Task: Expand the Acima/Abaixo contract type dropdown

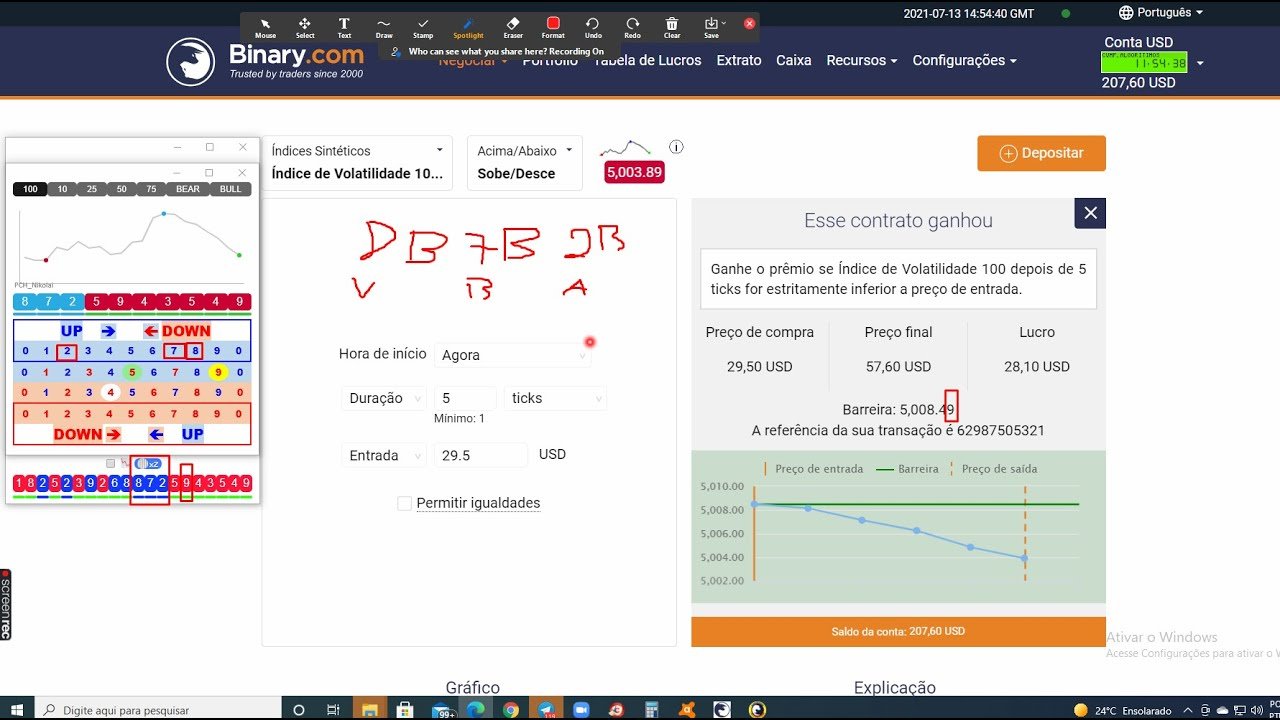Action: click(524, 162)
